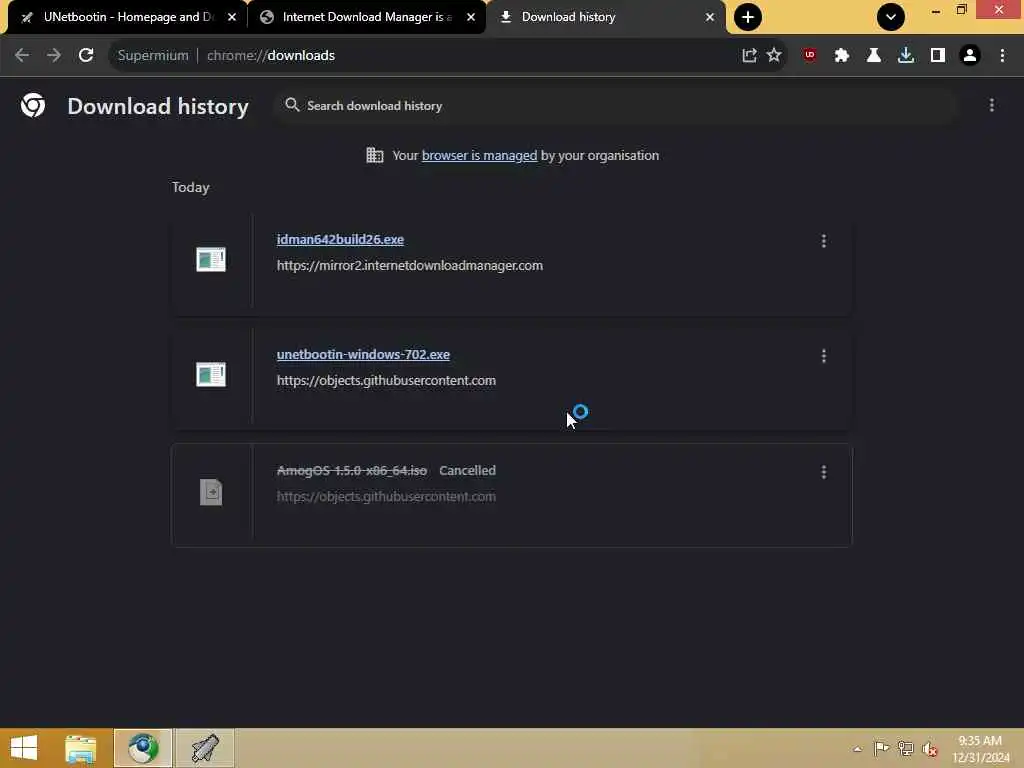Click the search magnifier icon

click(292, 105)
